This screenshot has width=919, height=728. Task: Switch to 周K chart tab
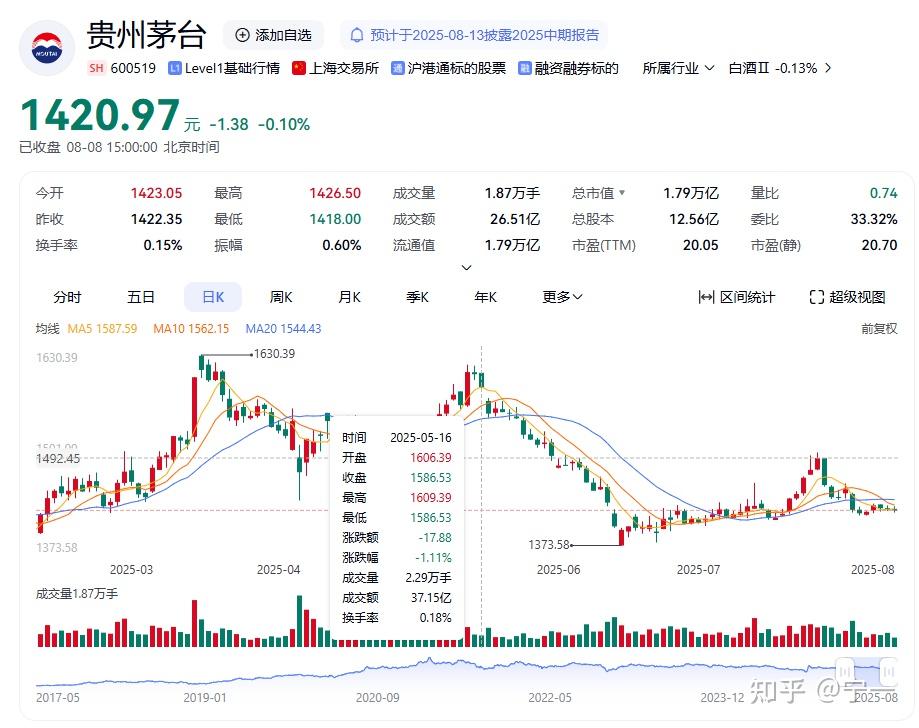(281, 297)
